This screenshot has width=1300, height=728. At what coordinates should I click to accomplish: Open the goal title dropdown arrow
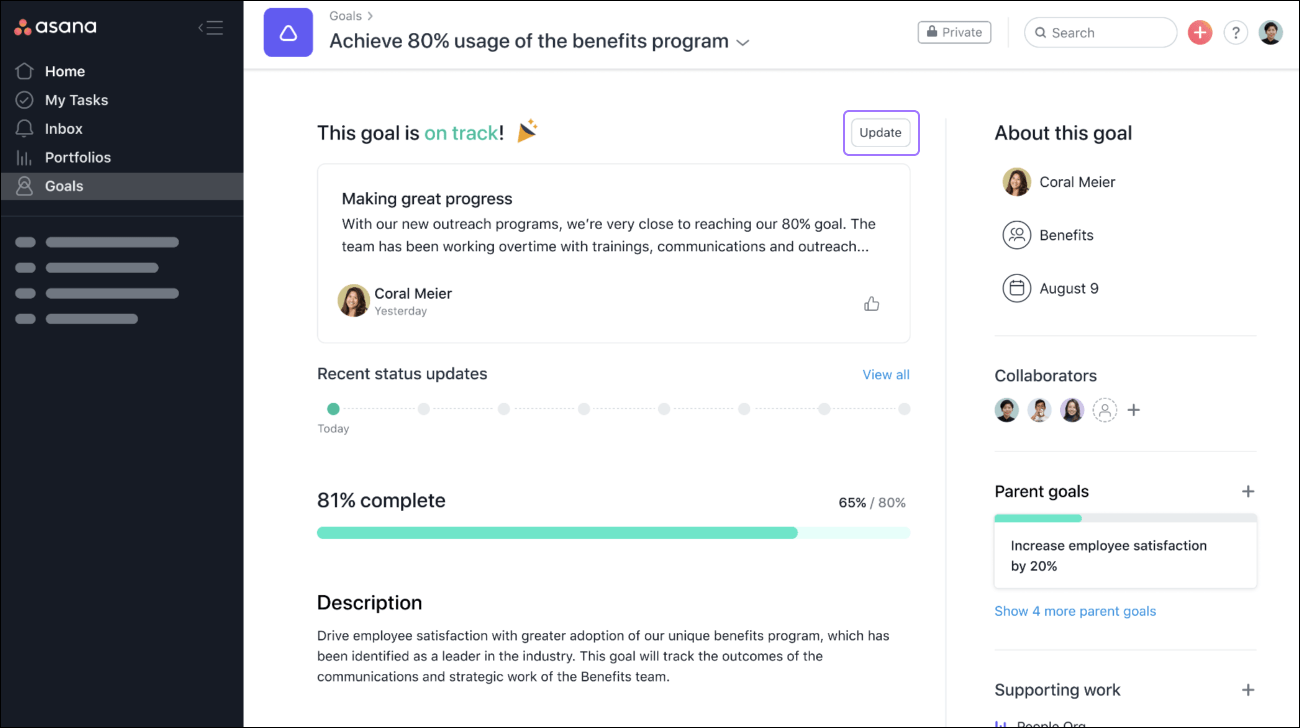pos(743,43)
